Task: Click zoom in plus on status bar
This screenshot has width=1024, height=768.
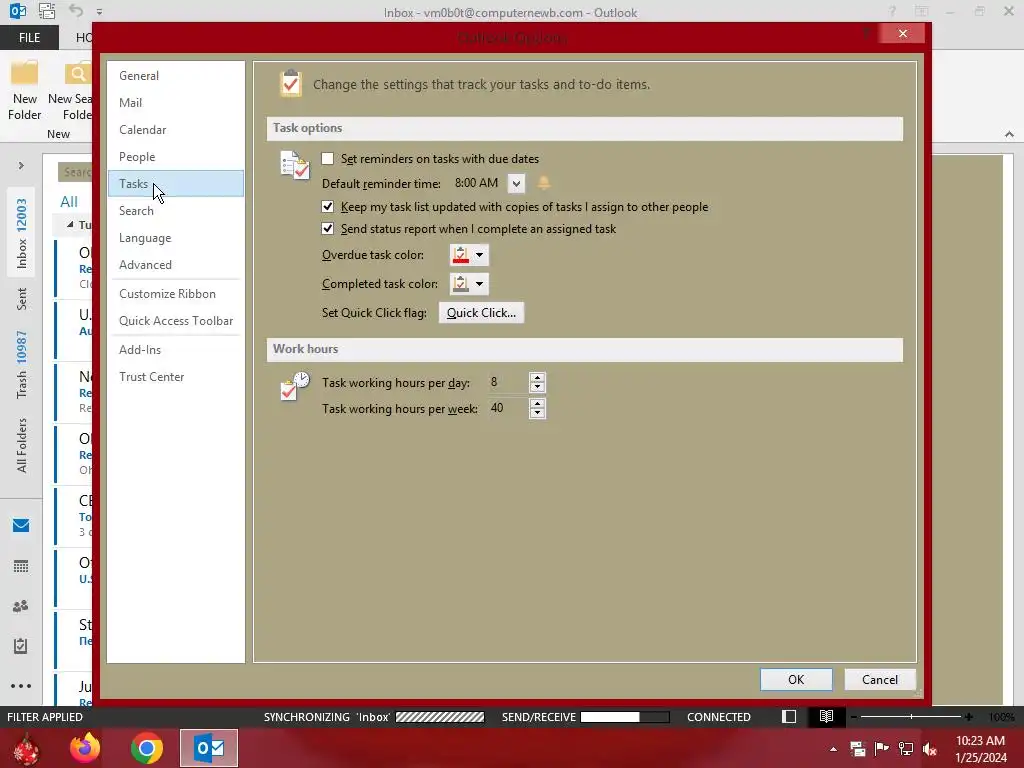Action: point(969,717)
